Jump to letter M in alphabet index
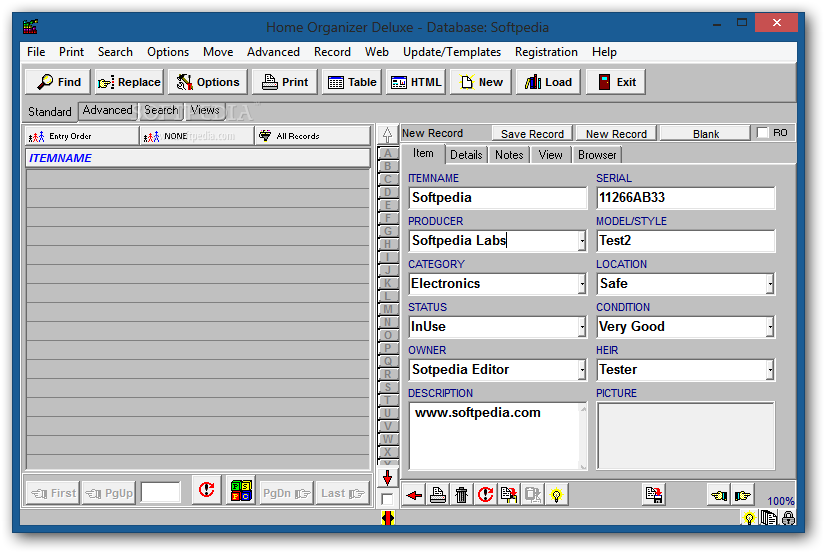Screen dimensions: 825x553 pyautogui.click(x=388, y=309)
